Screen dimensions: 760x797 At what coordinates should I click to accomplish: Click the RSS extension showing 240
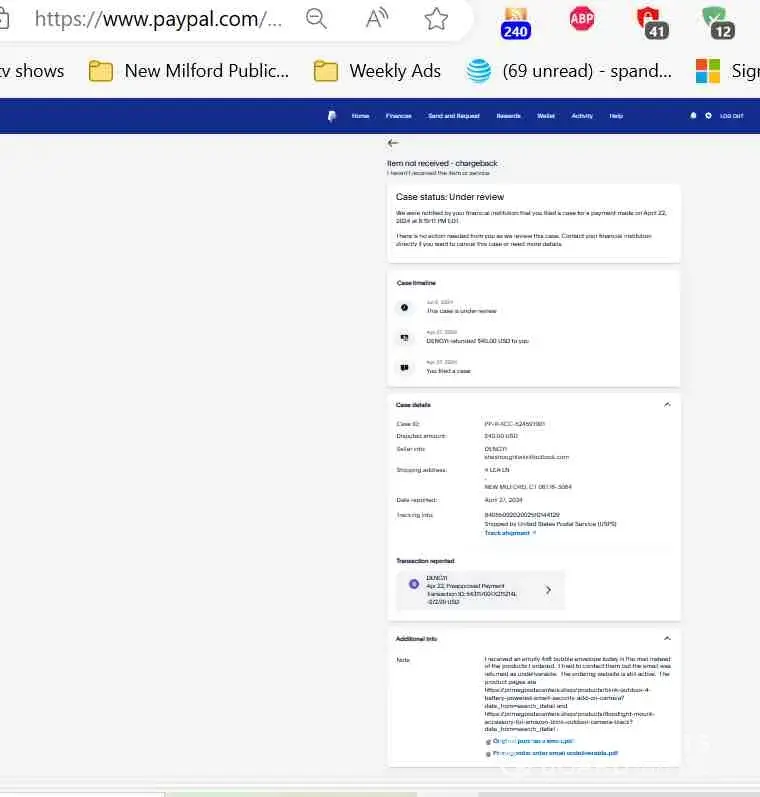pos(515,20)
